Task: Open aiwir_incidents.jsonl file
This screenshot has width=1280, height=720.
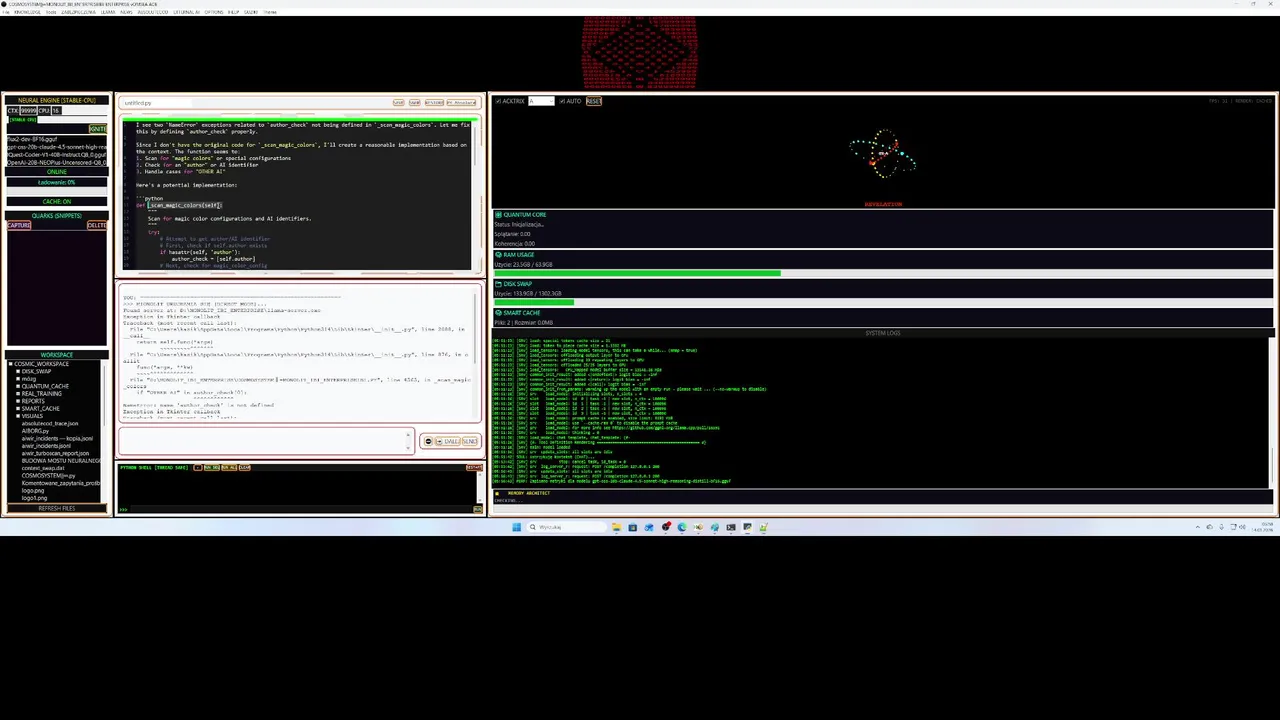Action: pyautogui.click(x=46, y=446)
